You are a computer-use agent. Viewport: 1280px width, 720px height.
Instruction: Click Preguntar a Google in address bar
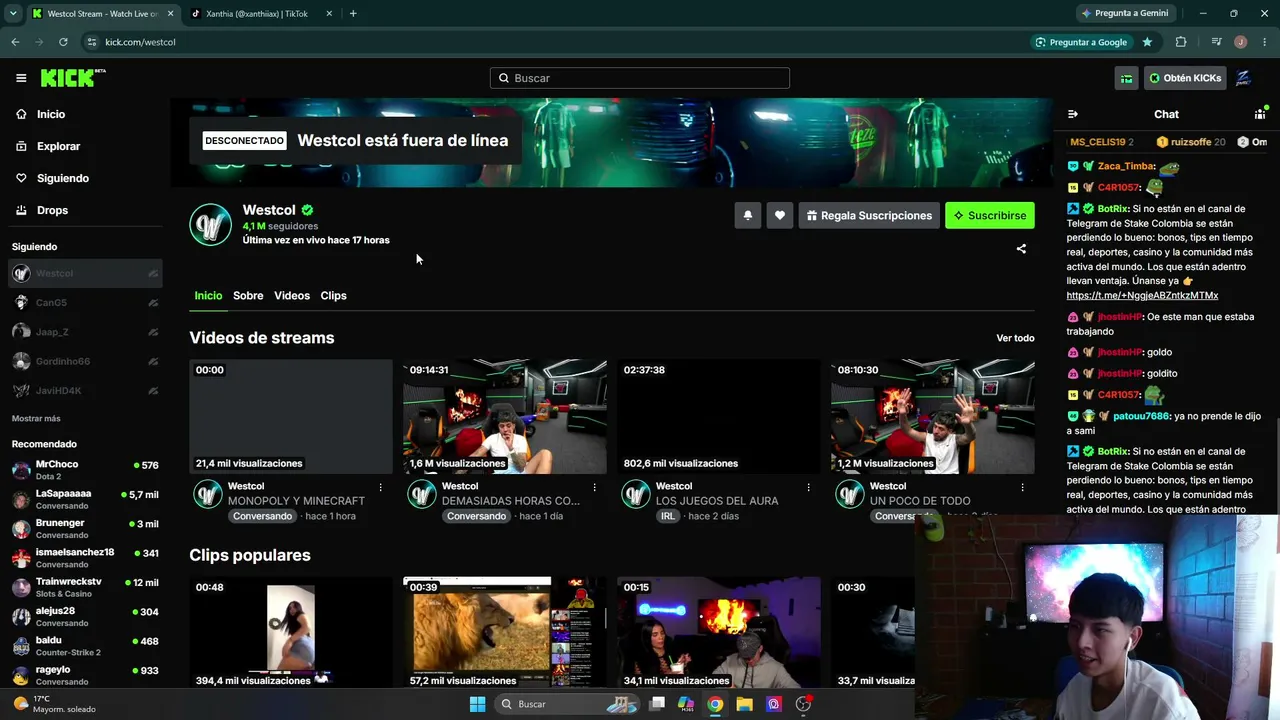[x=1080, y=42]
